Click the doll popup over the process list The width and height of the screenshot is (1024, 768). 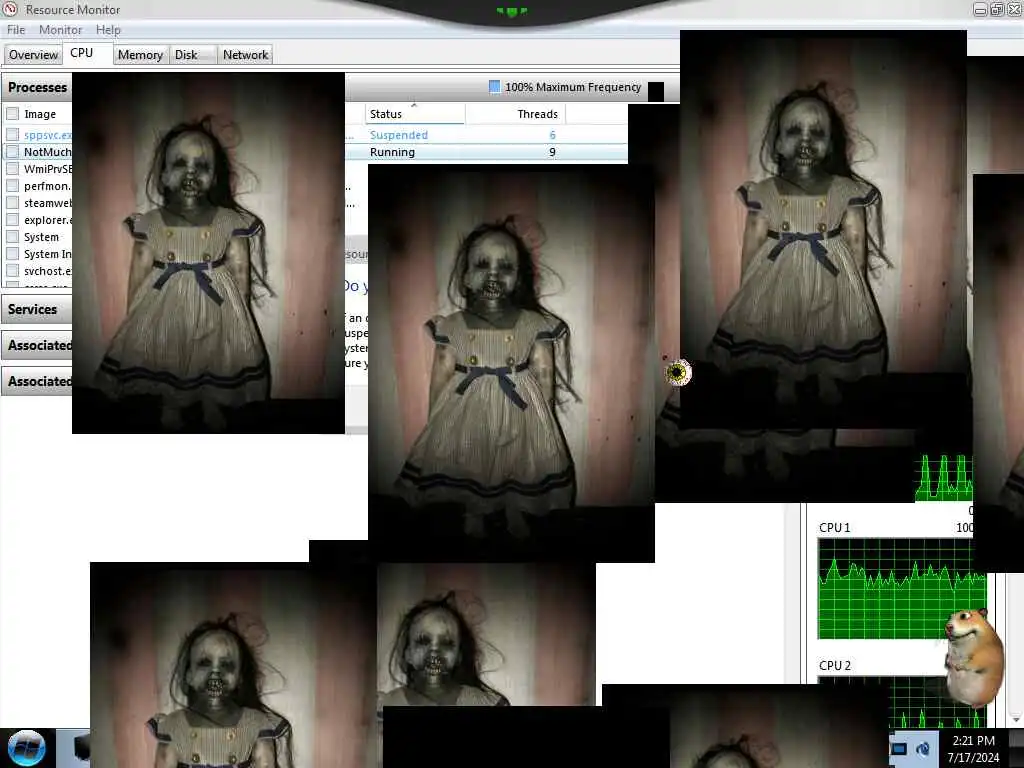coord(208,253)
